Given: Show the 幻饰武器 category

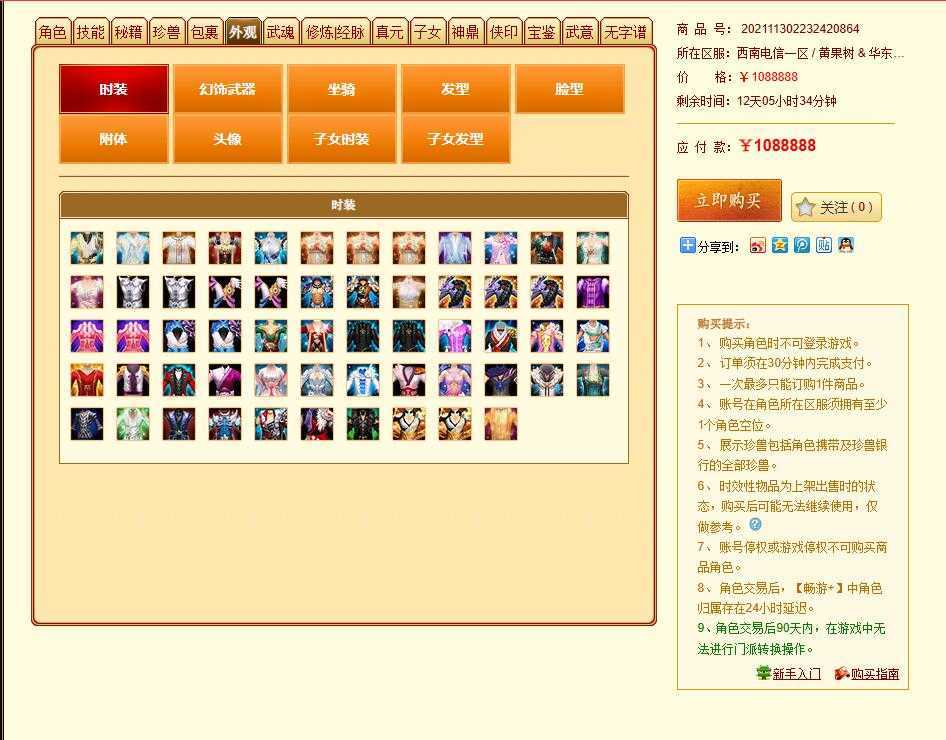Looking at the screenshot, I should [227, 89].
